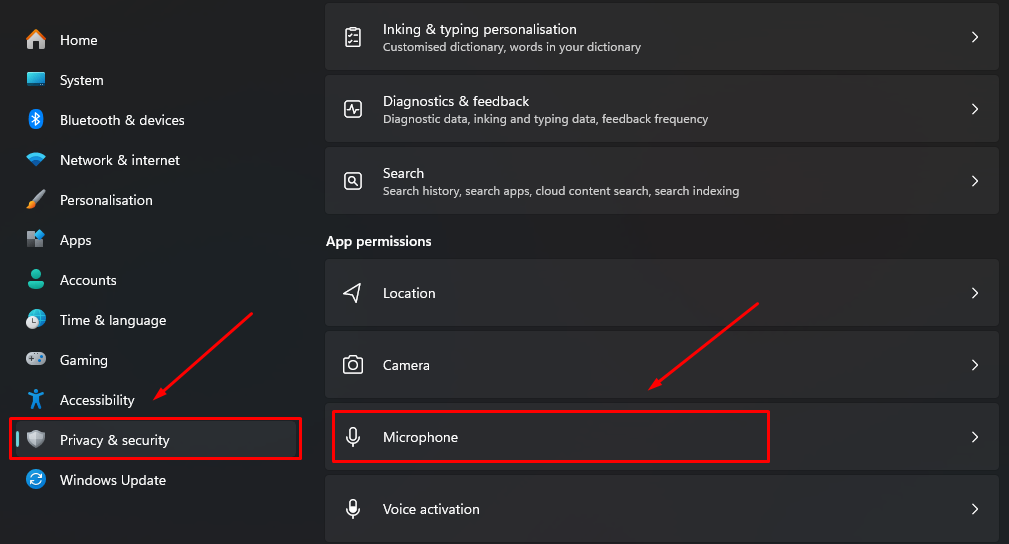This screenshot has width=1009, height=544.
Task: Click the 'App permissions' heading
Action: click(x=378, y=241)
